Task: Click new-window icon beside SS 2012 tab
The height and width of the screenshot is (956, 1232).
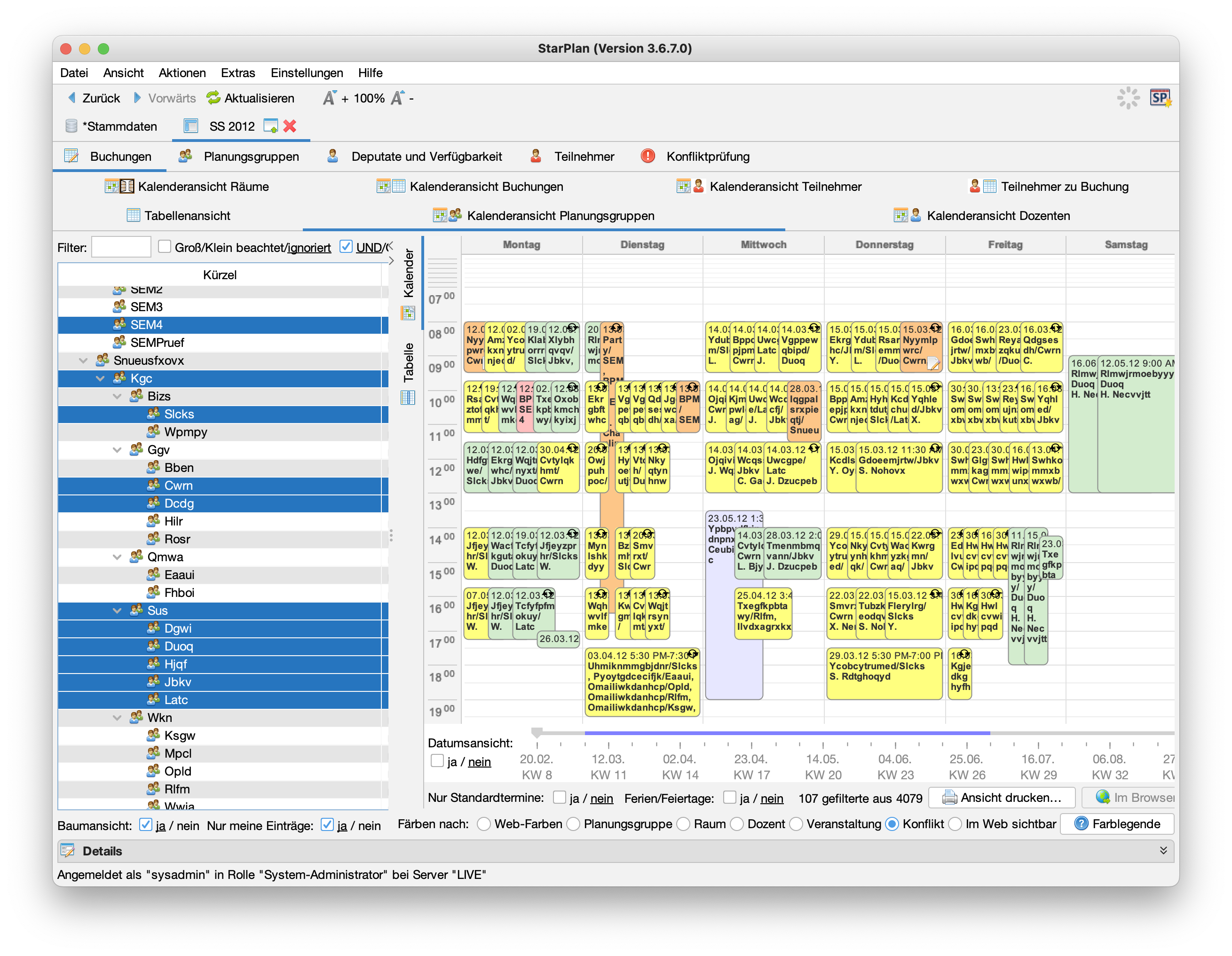Action: point(271,125)
